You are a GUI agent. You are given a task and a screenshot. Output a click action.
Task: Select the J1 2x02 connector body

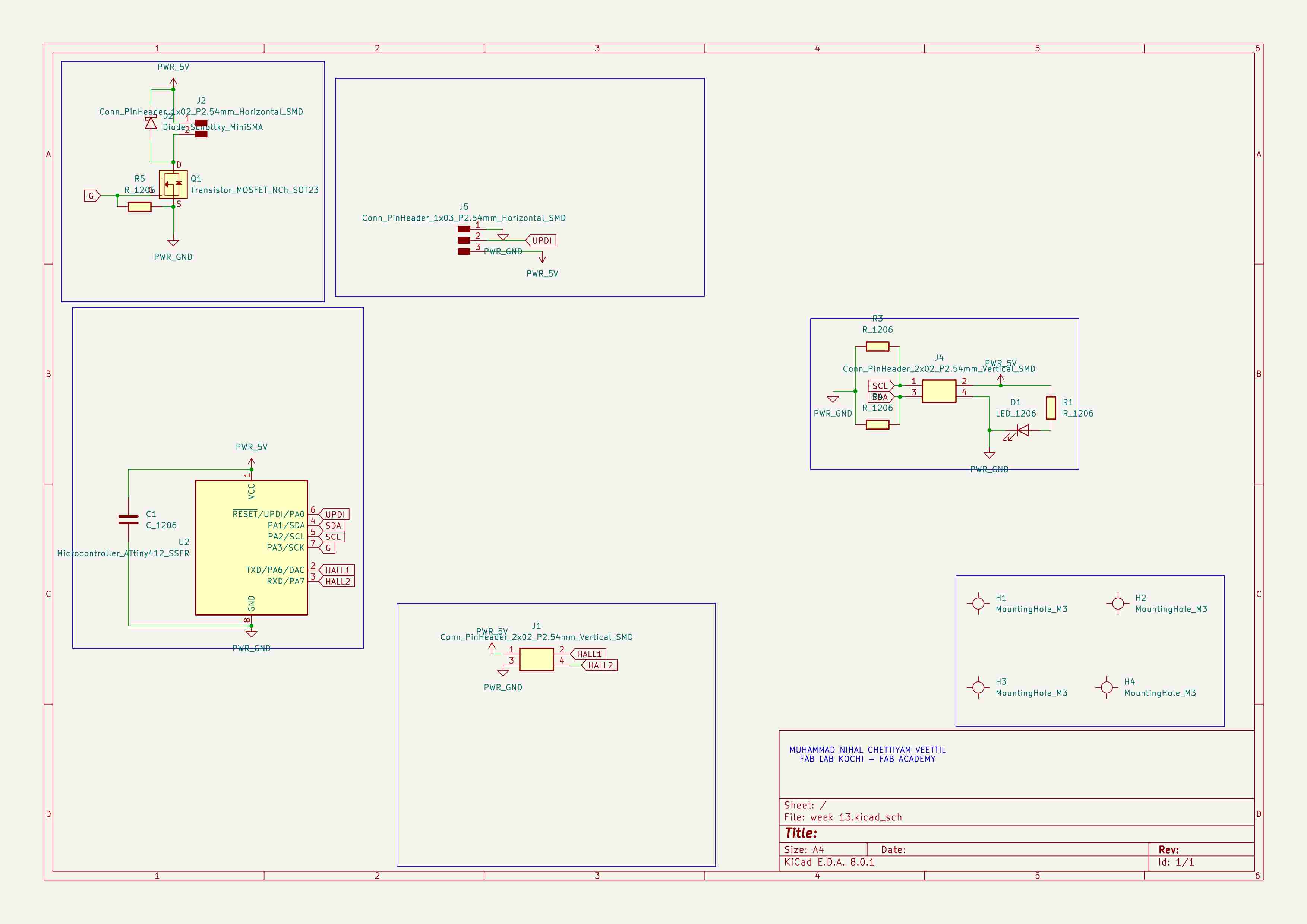[x=536, y=659]
